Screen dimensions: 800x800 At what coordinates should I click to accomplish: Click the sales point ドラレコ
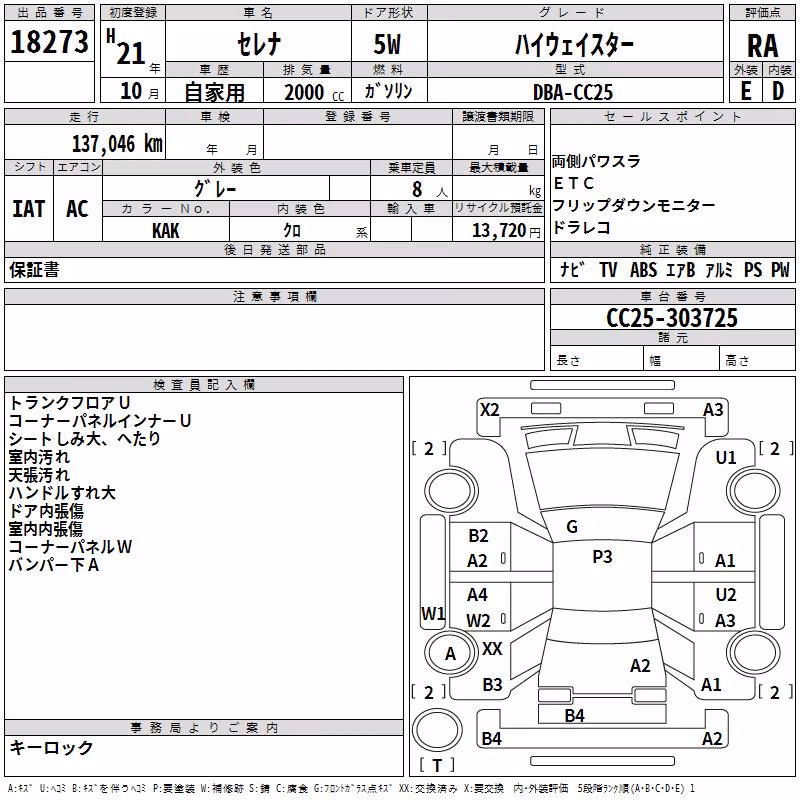(582, 228)
